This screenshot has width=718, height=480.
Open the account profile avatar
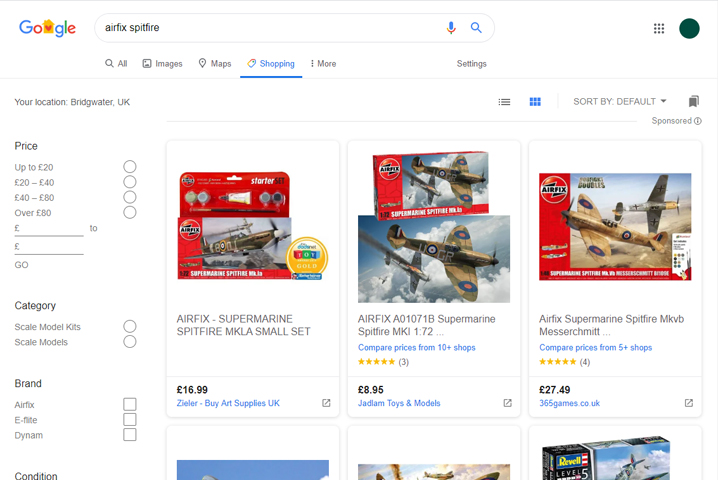click(689, 28)
